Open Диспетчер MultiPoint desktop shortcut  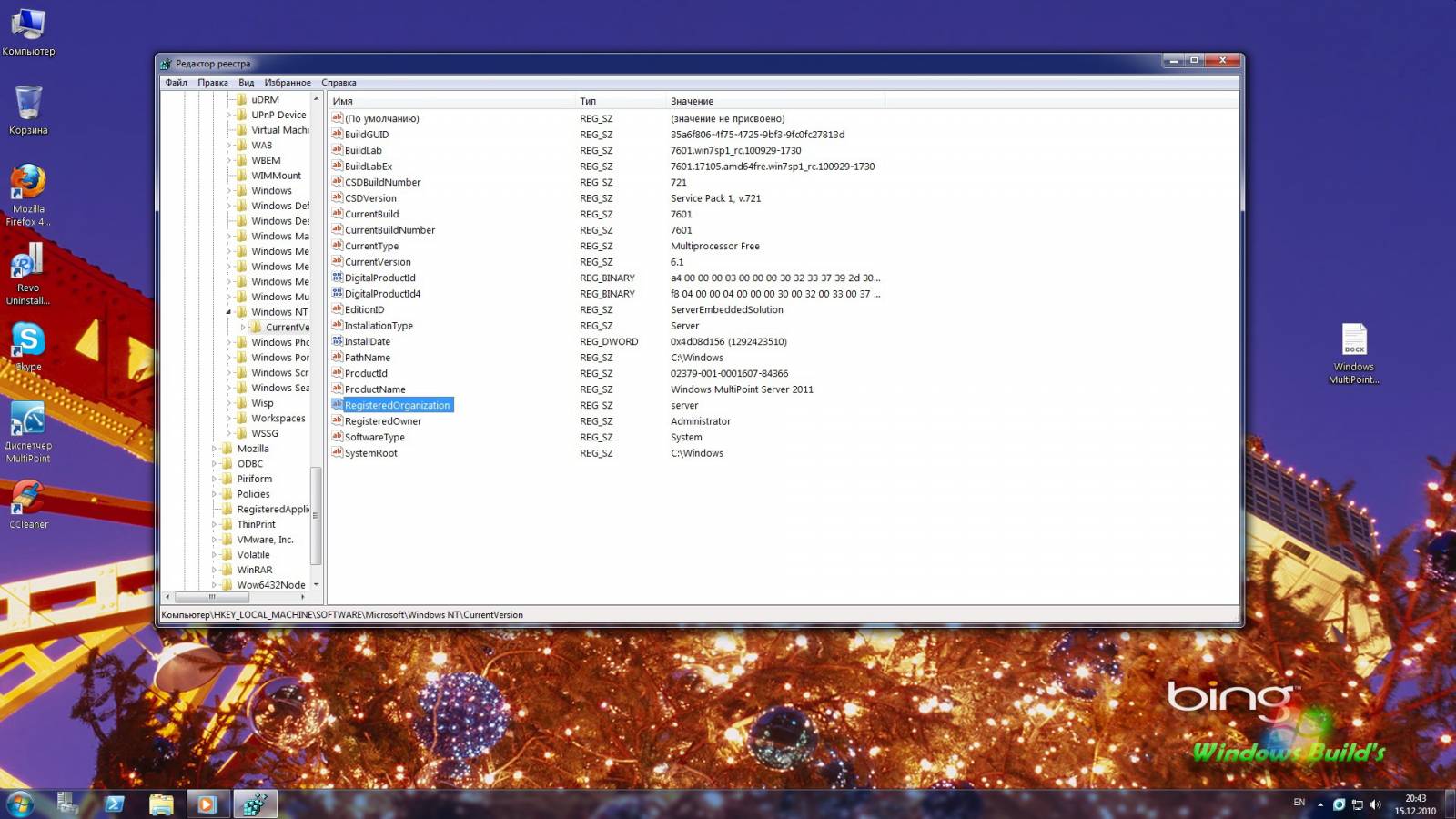coord(28,431)
